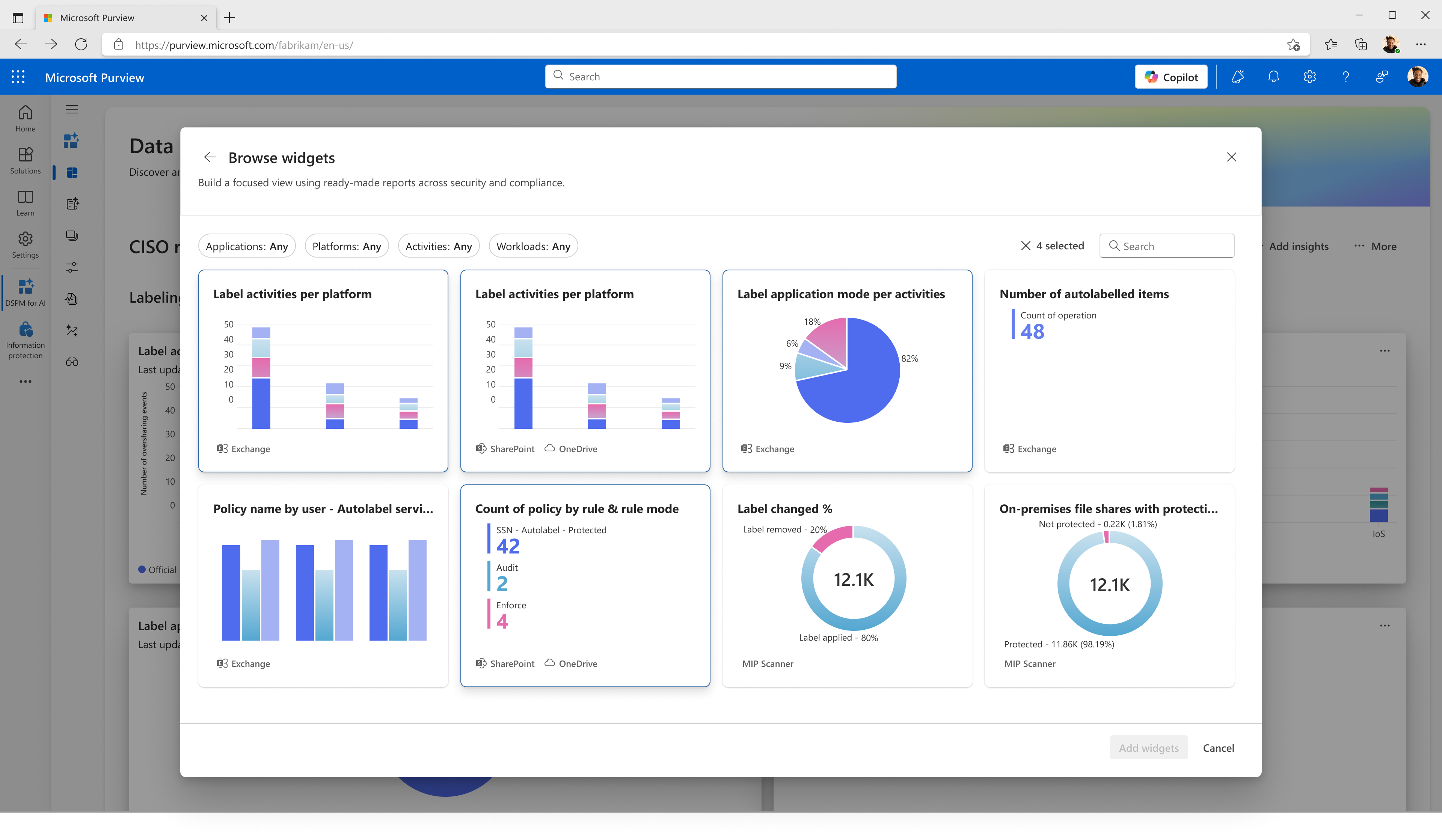Click the Purview top search box
Screen dimensions: 1442x840
tap(720, 76)
